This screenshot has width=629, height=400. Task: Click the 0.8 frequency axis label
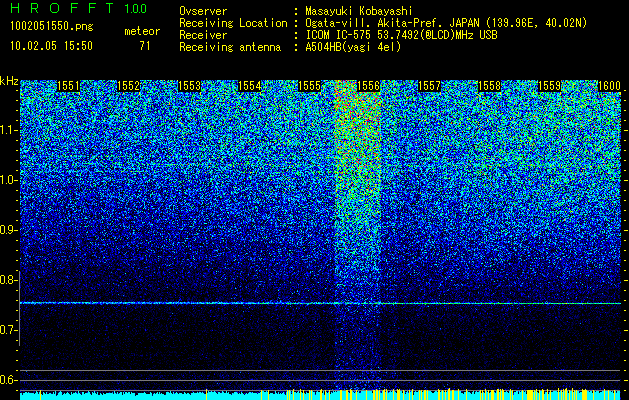[x=8, y=280]
